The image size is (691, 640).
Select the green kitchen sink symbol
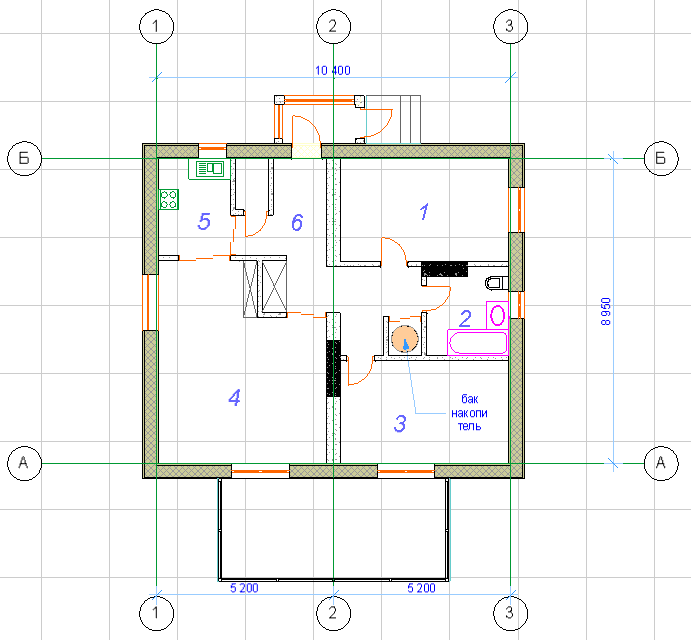tap(210, 169)
